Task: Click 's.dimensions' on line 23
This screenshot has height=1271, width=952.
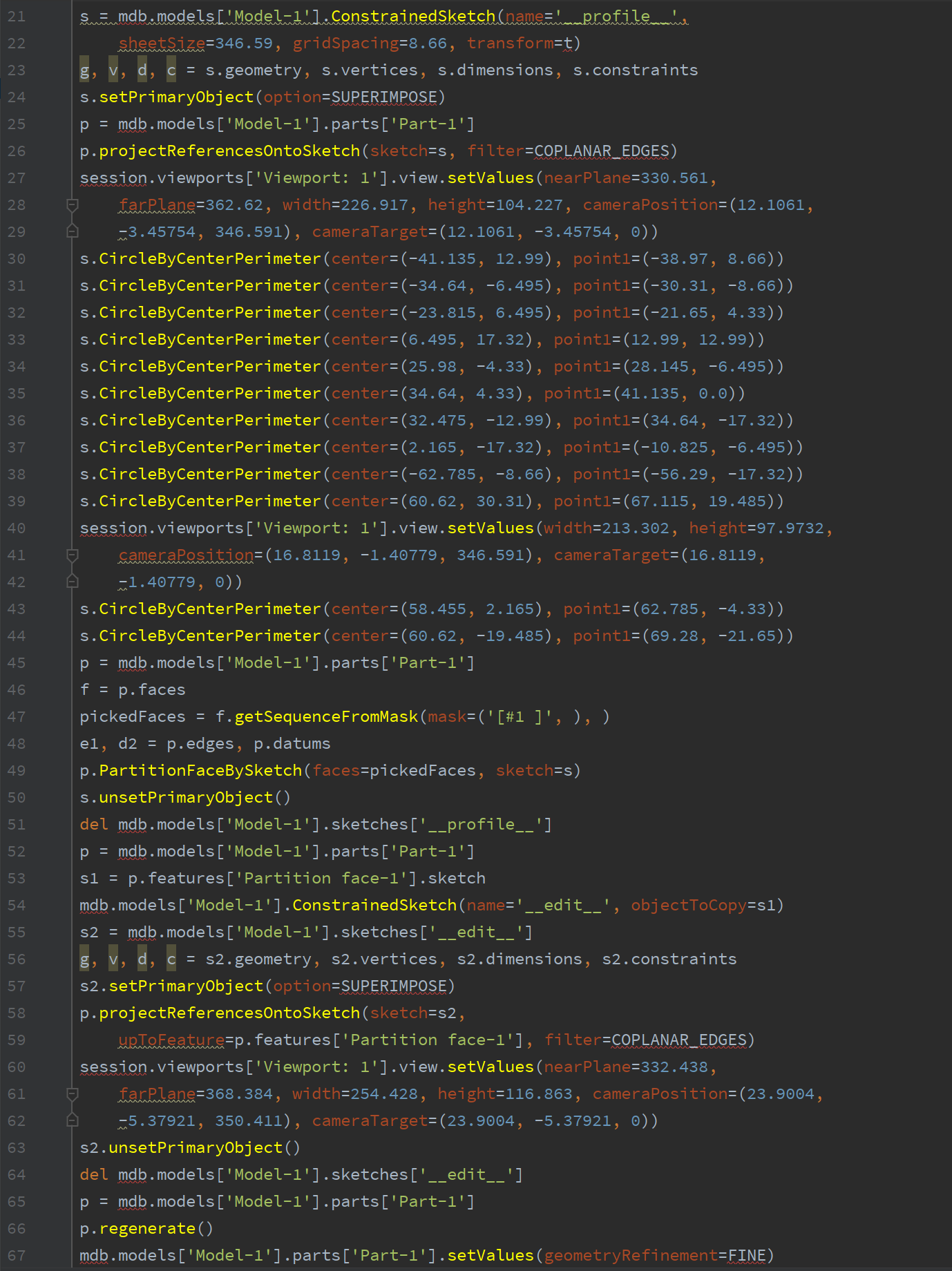Action: click(x=495, y=70)
